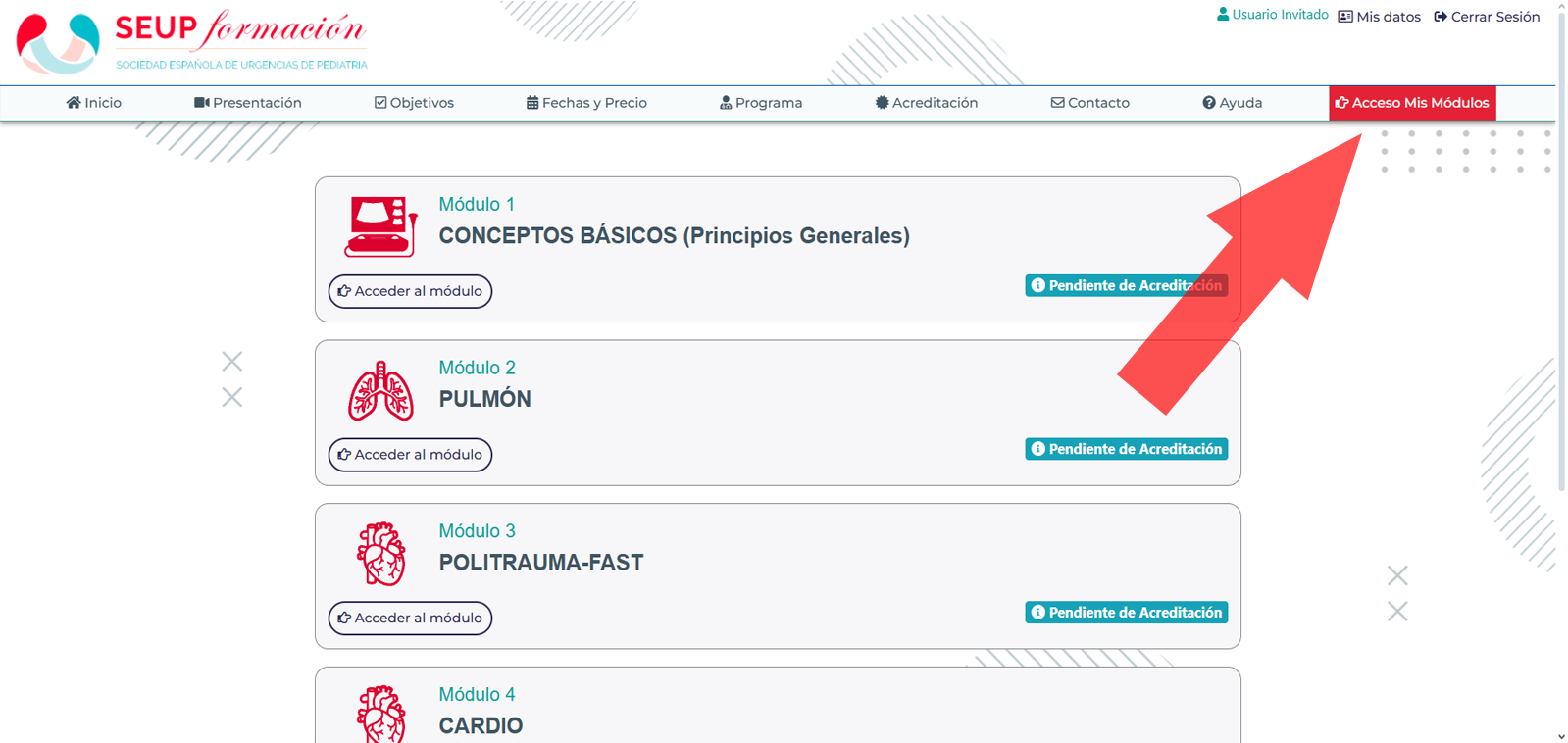Open the Ayuda help menu item

pyautogui.click(x=1233, y=103)
